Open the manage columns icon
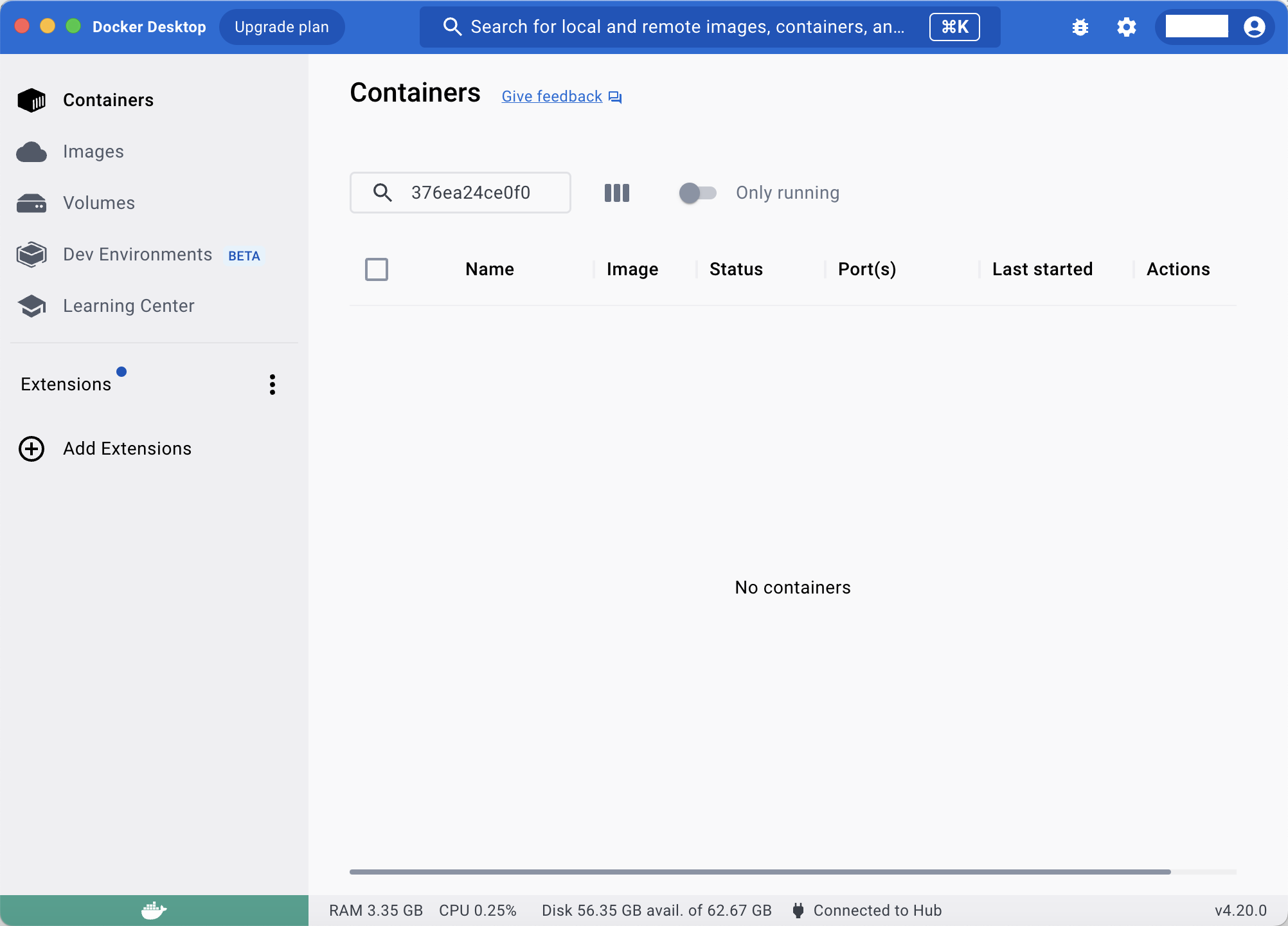This screenshot has width=1288, height=926. tap(617, 193)
